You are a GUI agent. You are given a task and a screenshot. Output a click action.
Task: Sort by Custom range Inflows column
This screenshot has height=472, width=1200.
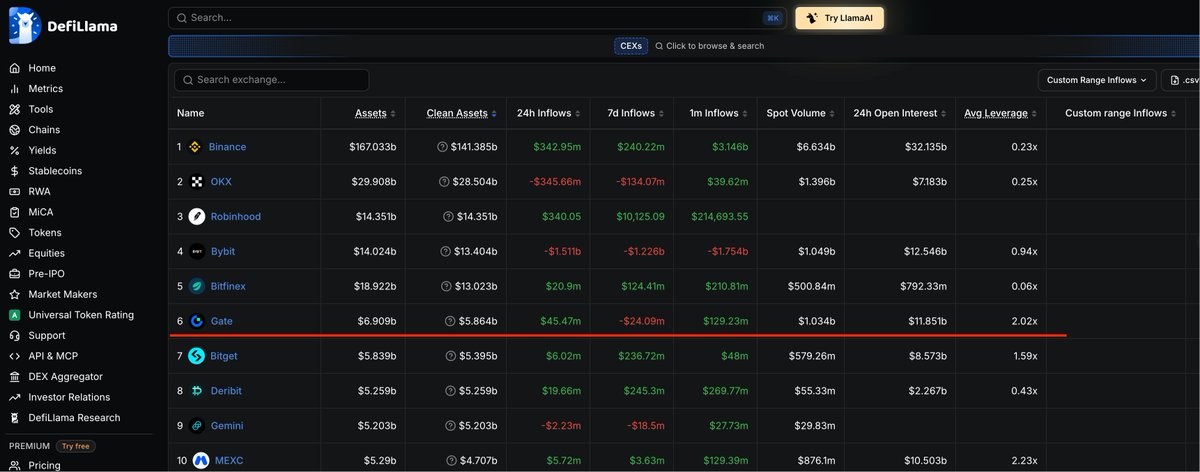(x=1122, y=113)
